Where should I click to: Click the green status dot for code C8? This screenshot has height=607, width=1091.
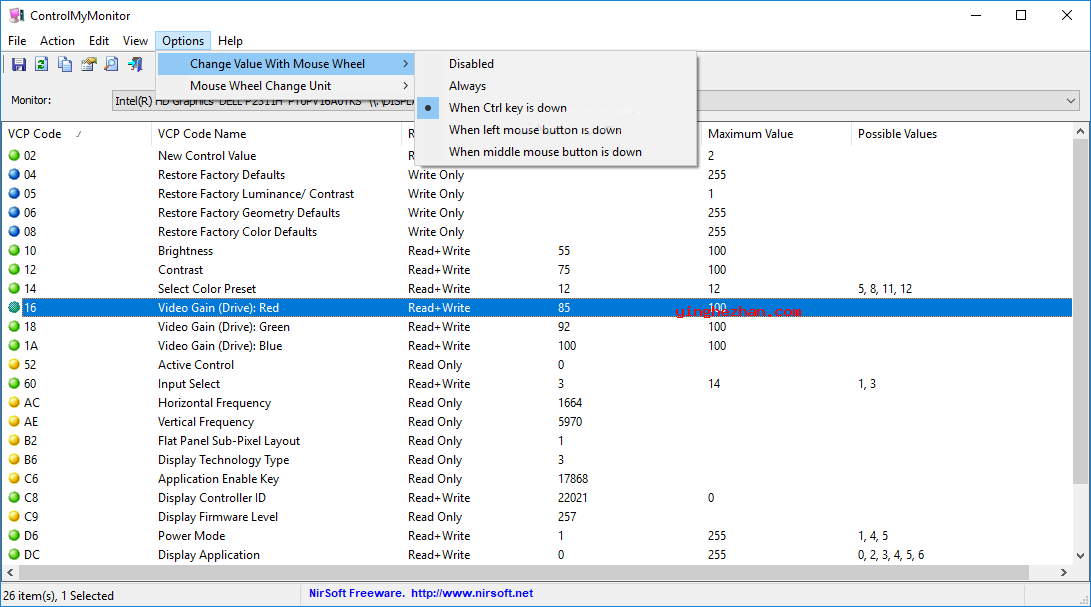14,497
